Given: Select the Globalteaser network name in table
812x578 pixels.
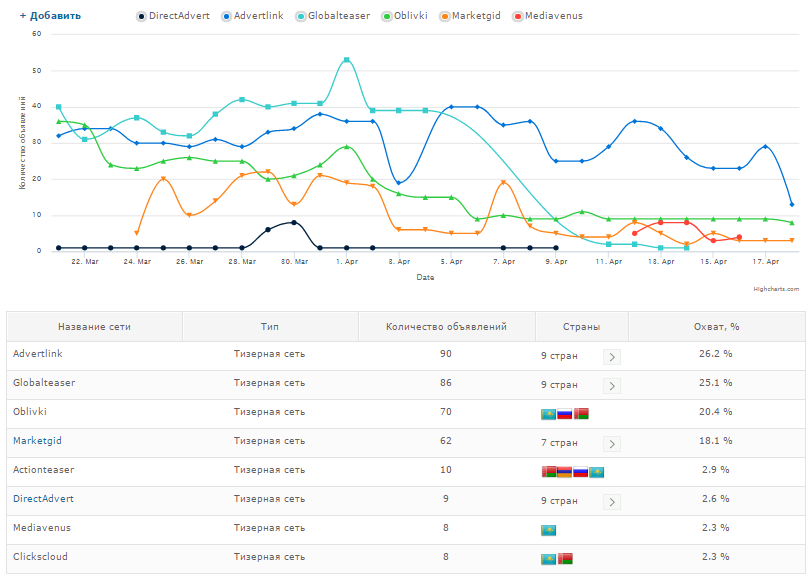Looking at the screenshot, I should point(44,383).
